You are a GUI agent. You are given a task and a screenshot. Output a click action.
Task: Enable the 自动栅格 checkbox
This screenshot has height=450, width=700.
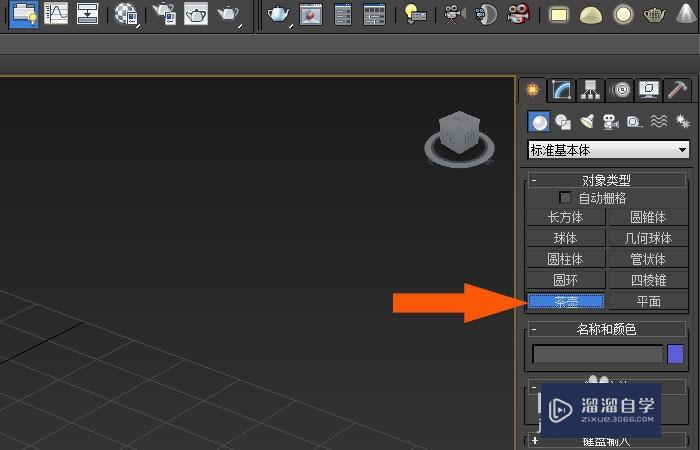[565, 198]
